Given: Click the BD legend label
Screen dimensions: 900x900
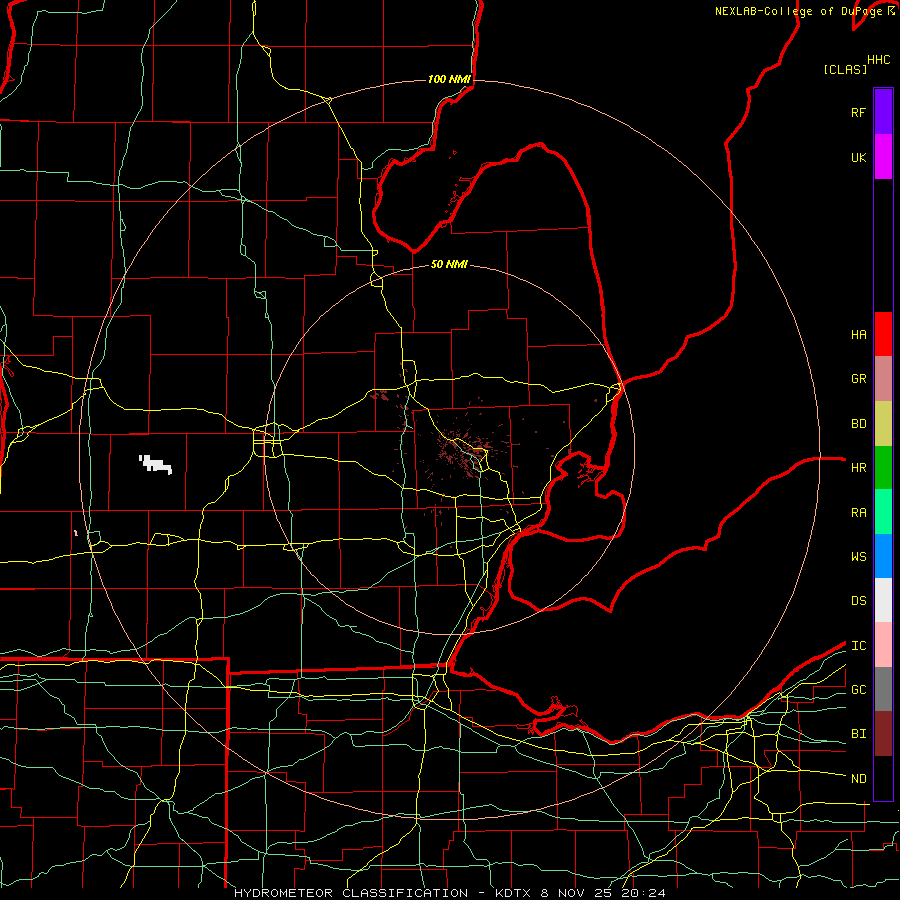Looking at the screenshot, I should click(x=858, y=424).
